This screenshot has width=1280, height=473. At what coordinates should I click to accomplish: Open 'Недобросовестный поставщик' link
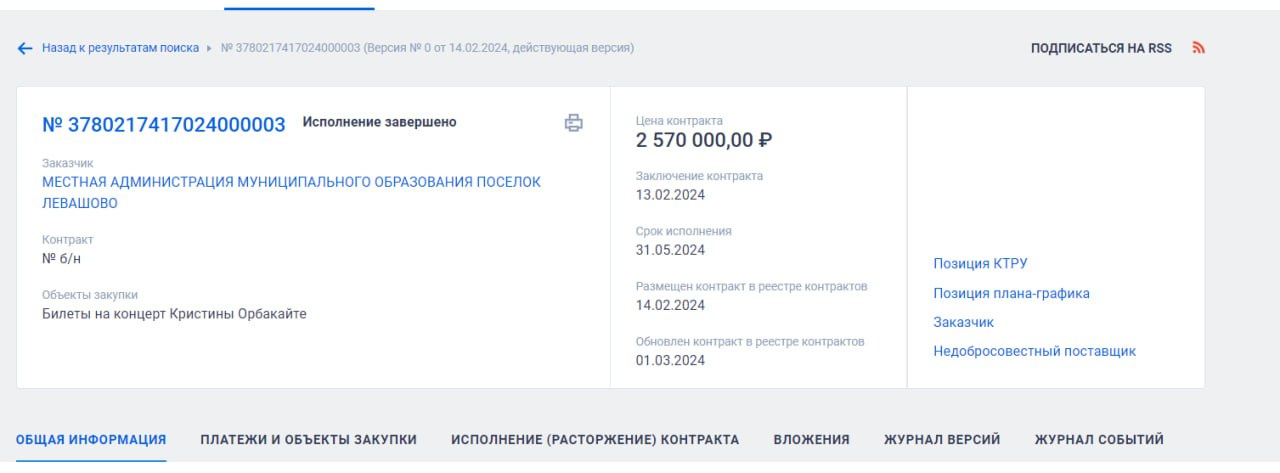[x=1034, y=352]
